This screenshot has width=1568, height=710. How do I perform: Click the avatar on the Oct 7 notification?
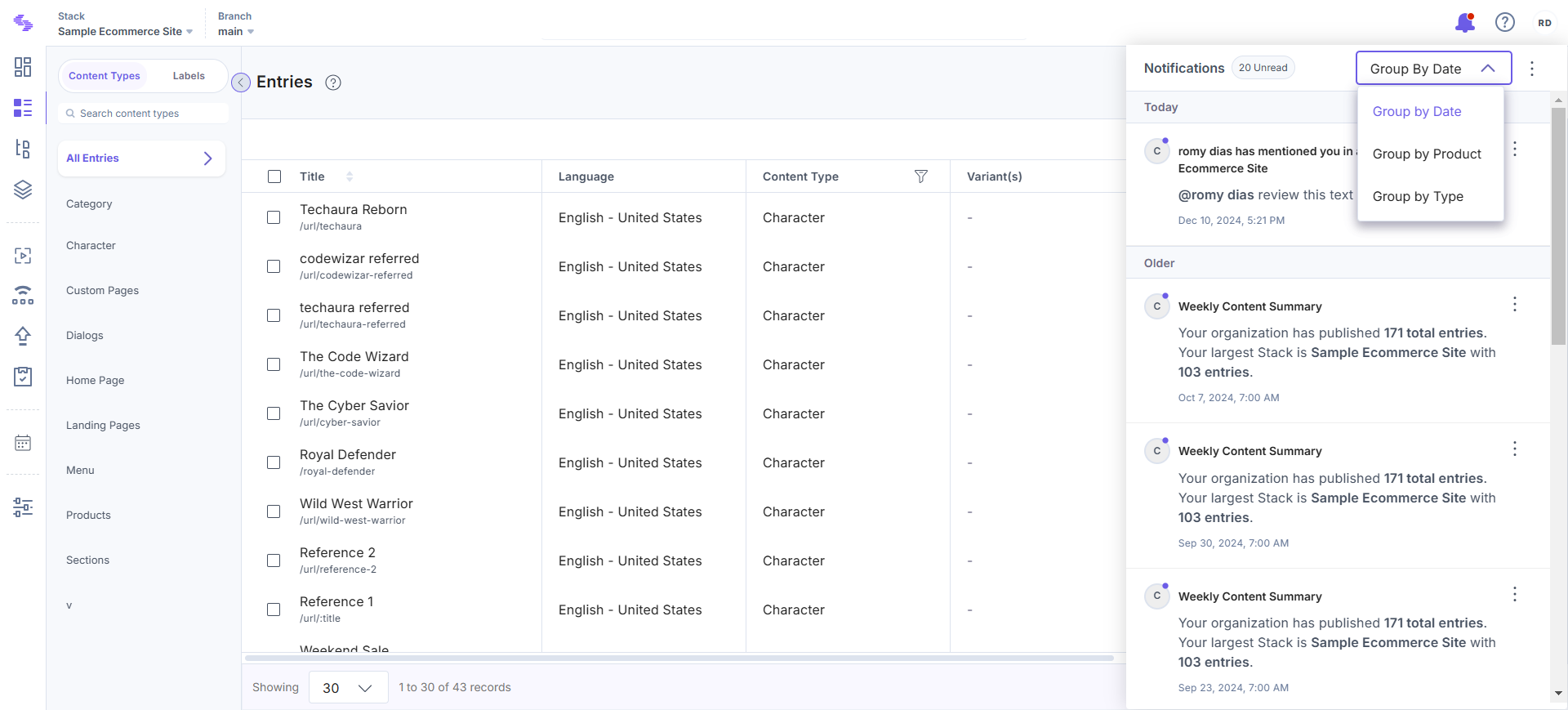[1157, 306]
